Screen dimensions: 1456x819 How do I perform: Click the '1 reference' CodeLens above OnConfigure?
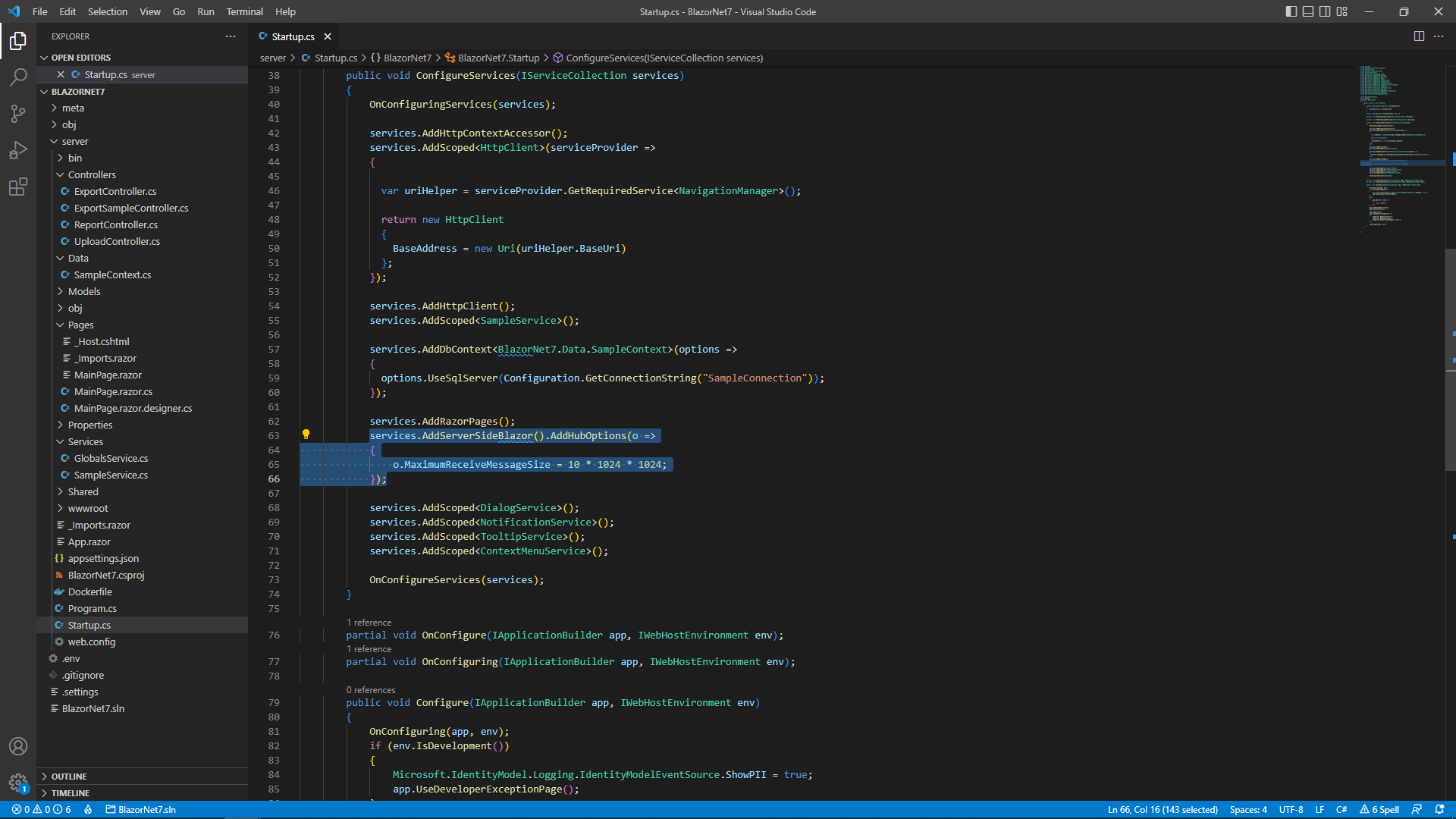369,622
